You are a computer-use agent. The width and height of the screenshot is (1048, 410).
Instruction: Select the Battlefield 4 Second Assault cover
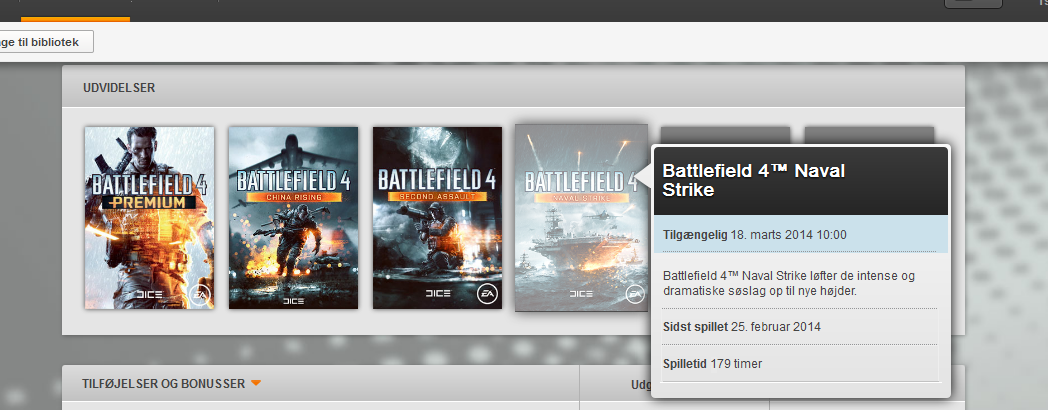click(437, 218)
